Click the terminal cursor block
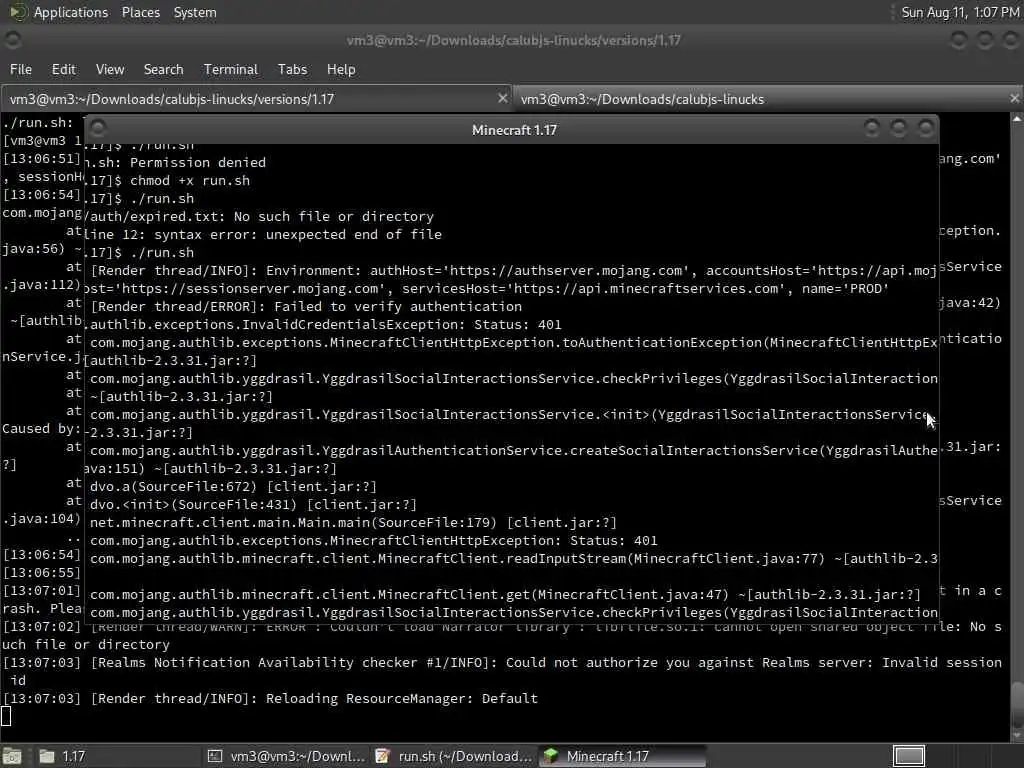 coord(6,716)
